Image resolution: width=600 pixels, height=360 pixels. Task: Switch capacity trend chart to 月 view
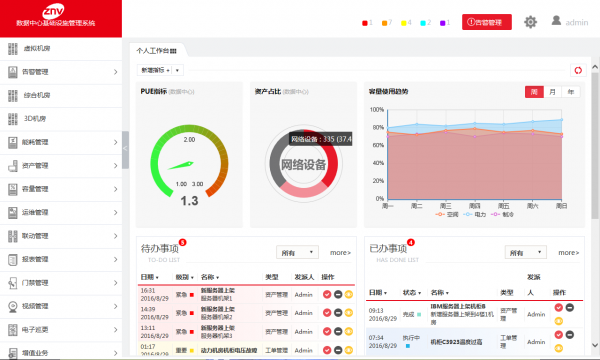552,92
